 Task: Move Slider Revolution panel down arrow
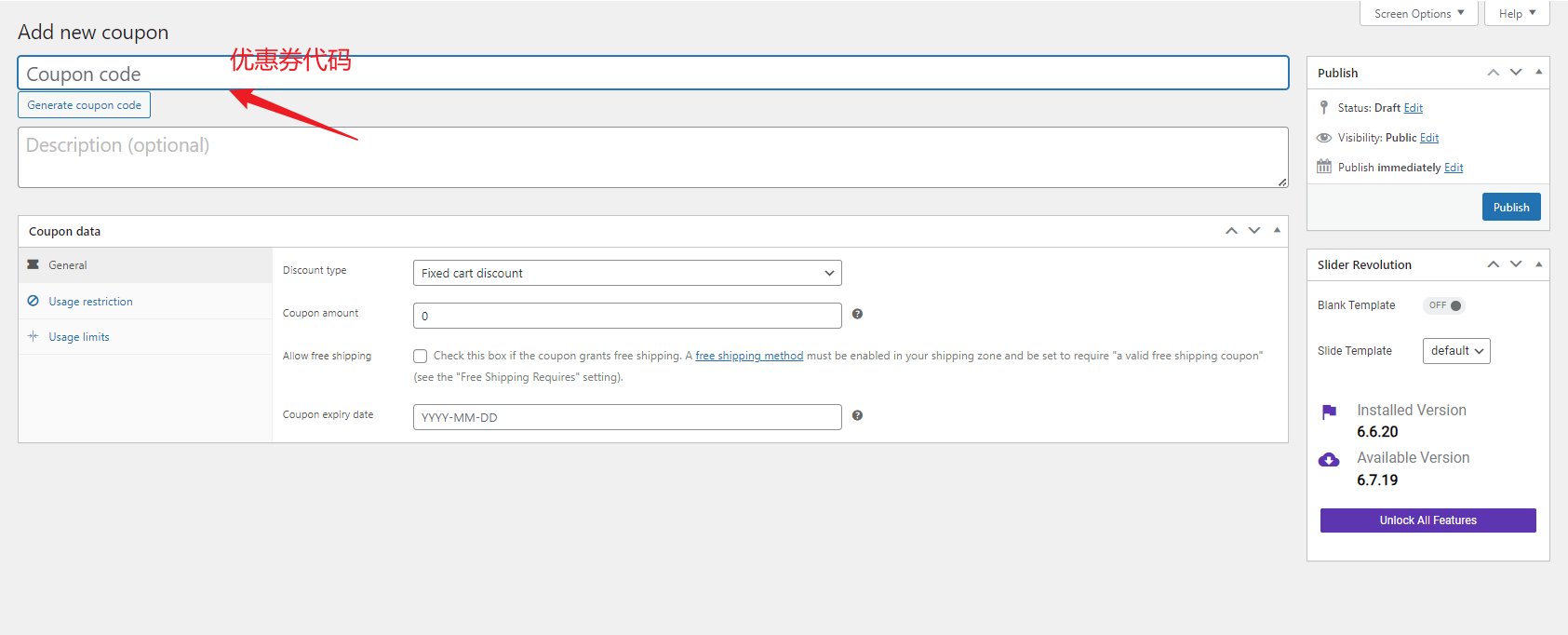pos(1516,264)
